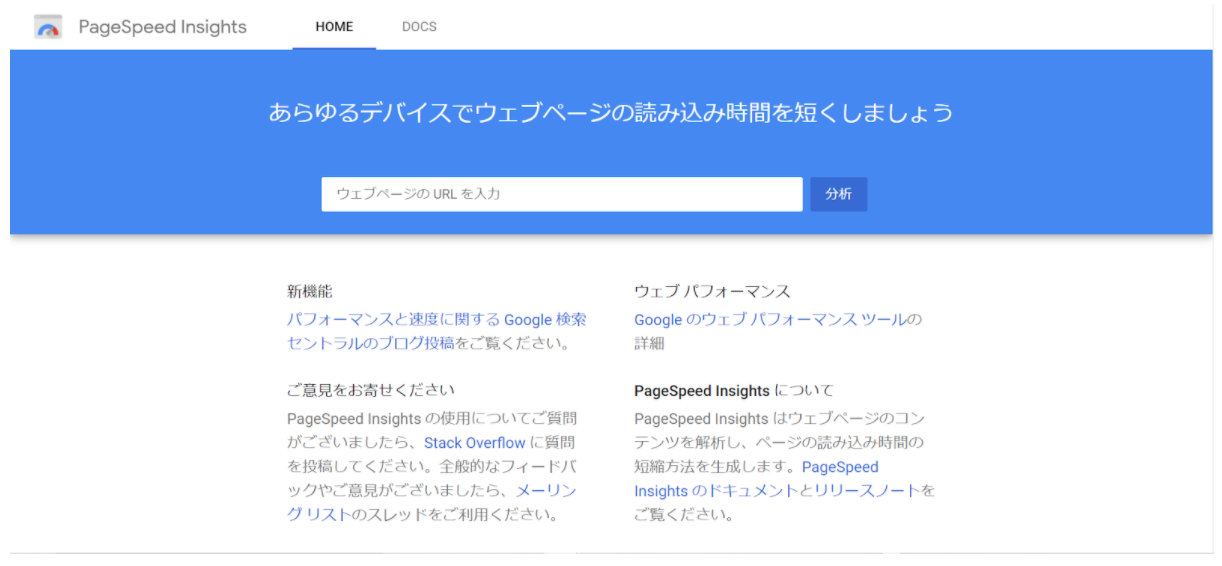Click the 新機能 heading
Screen dimensions: 1222x566
309,292
